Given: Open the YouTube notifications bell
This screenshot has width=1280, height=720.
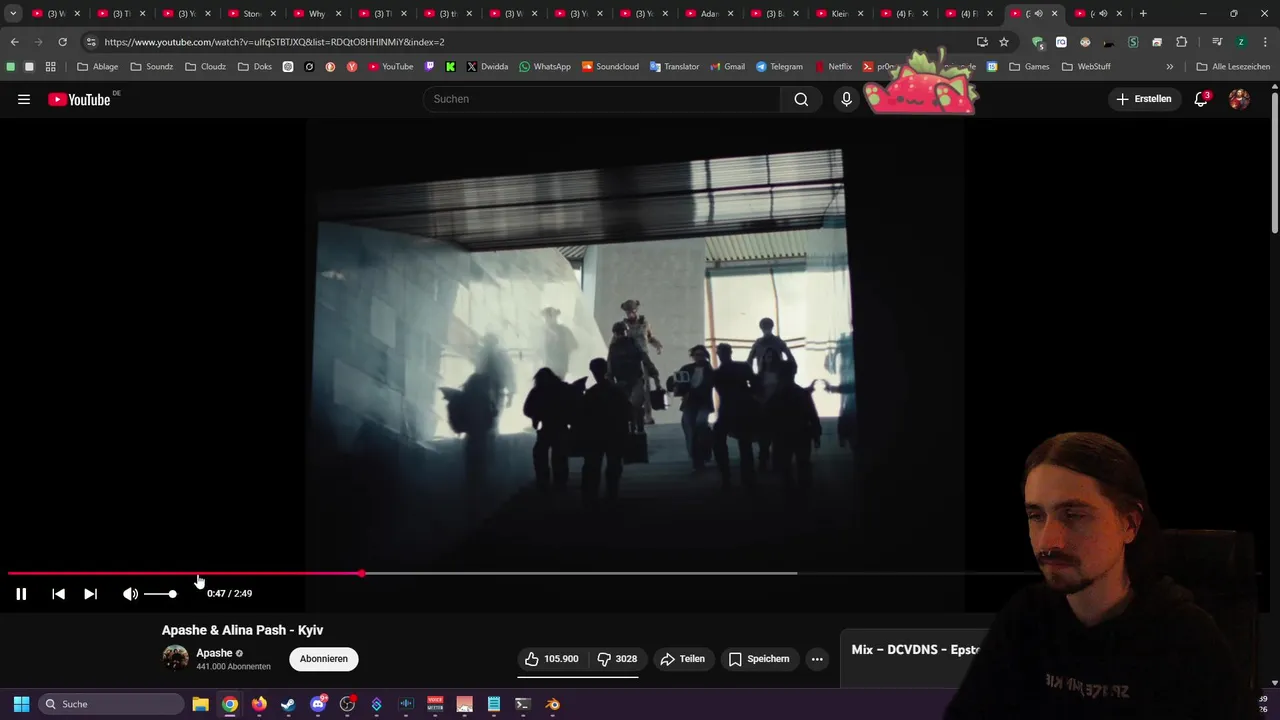Looking at the screenshot, I should pyautogui.click(x=1201, y=99).
